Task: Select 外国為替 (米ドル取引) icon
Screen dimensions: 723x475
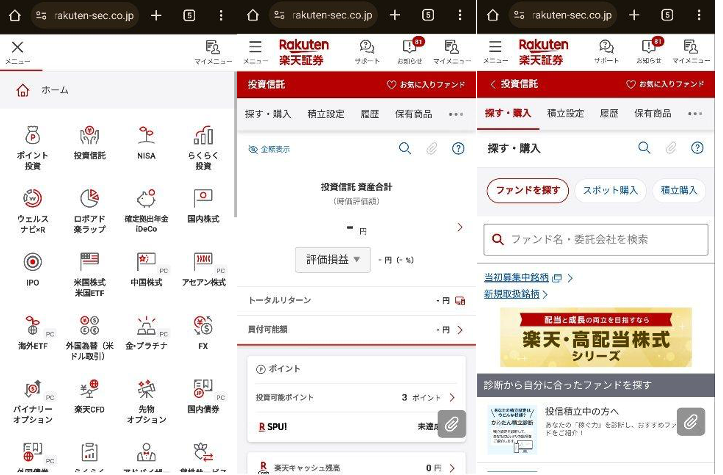Action: [x=89, y=338]
